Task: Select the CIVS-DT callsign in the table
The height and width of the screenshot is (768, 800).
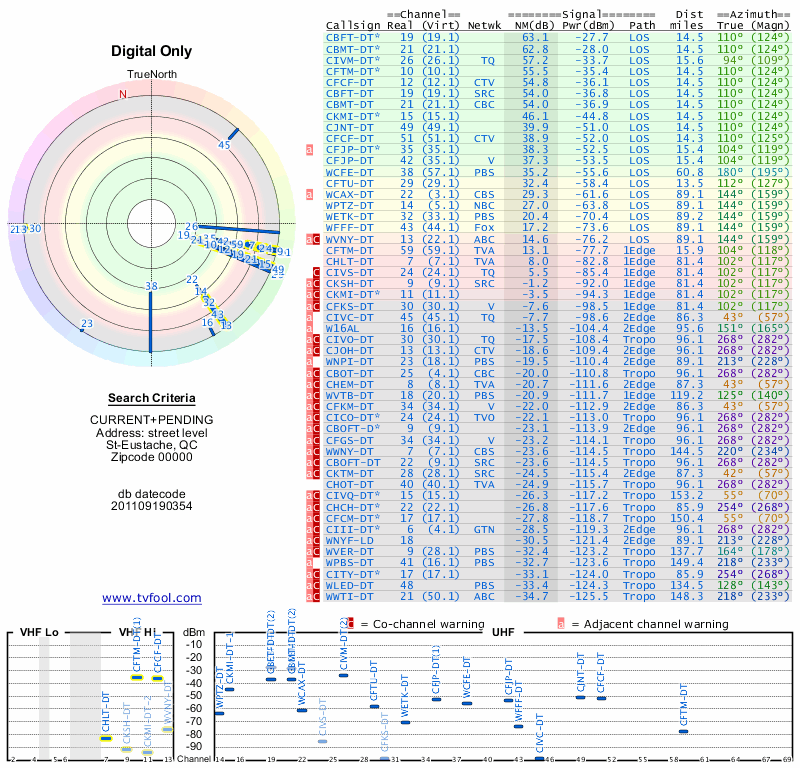Action: point(349,272)
